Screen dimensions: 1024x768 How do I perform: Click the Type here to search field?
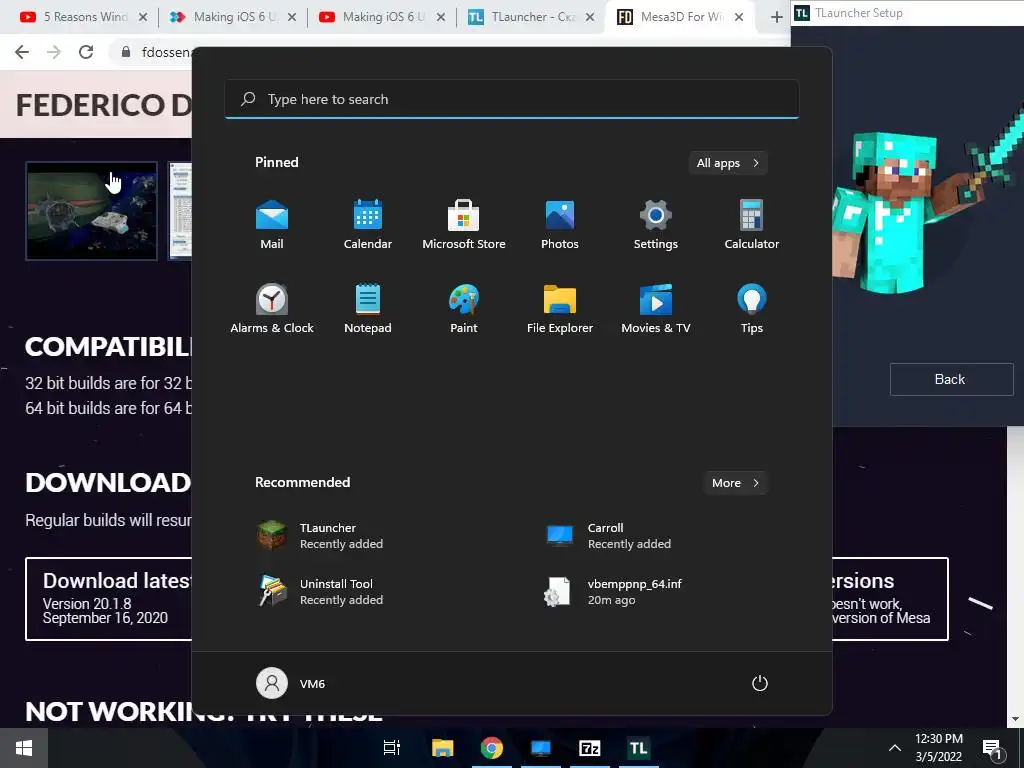(512, 99)
